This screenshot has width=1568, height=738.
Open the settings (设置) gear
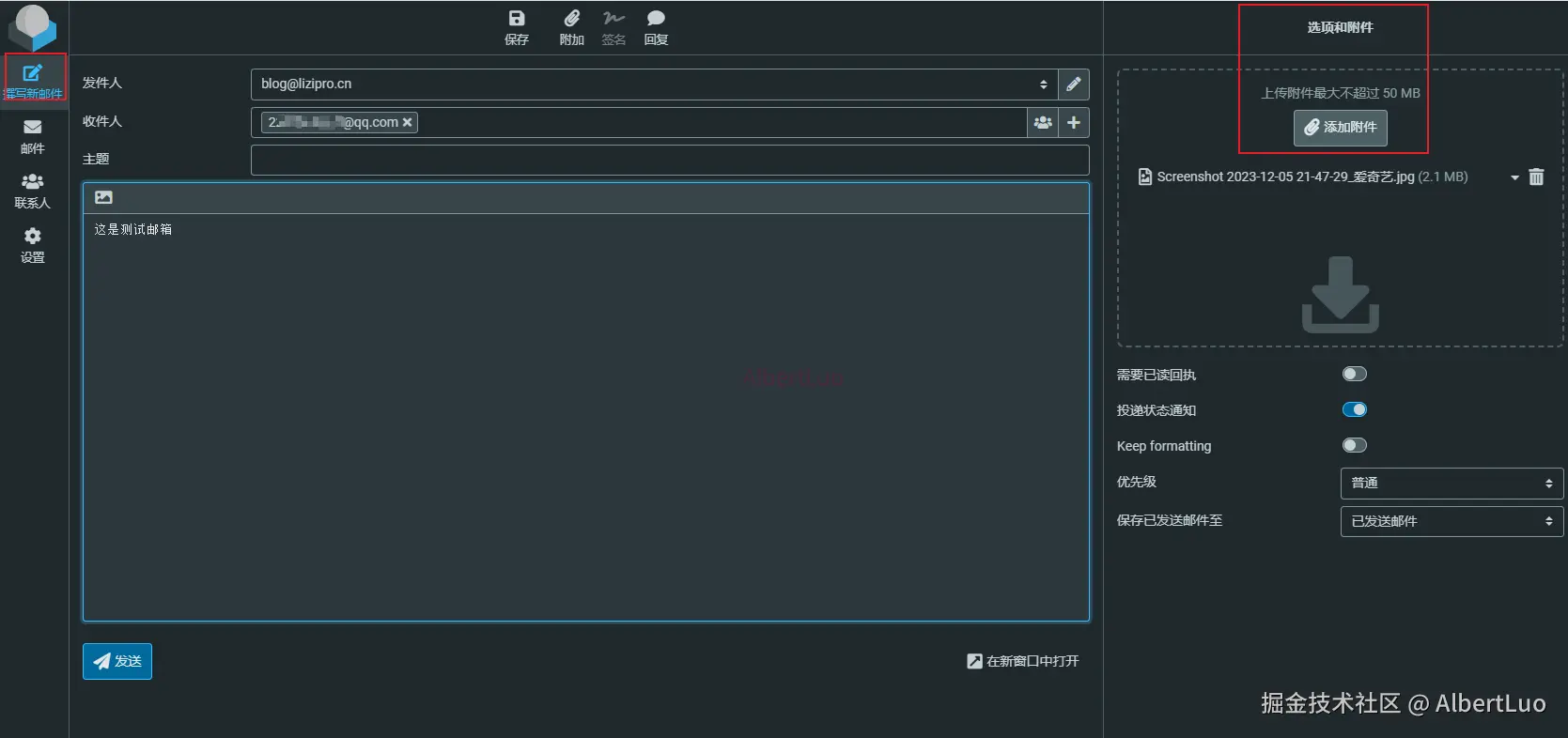coord(33,245)
